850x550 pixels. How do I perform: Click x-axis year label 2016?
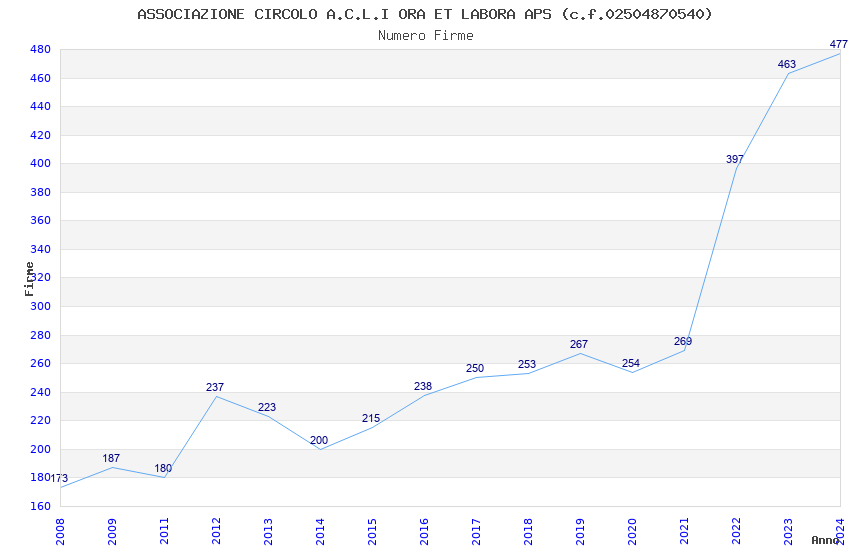(x=424, y=532)
